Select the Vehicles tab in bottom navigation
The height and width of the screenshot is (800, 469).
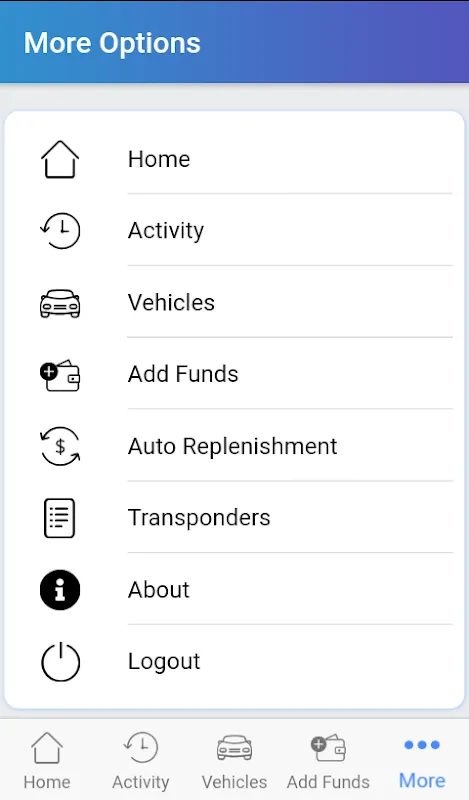coord(234,760)
